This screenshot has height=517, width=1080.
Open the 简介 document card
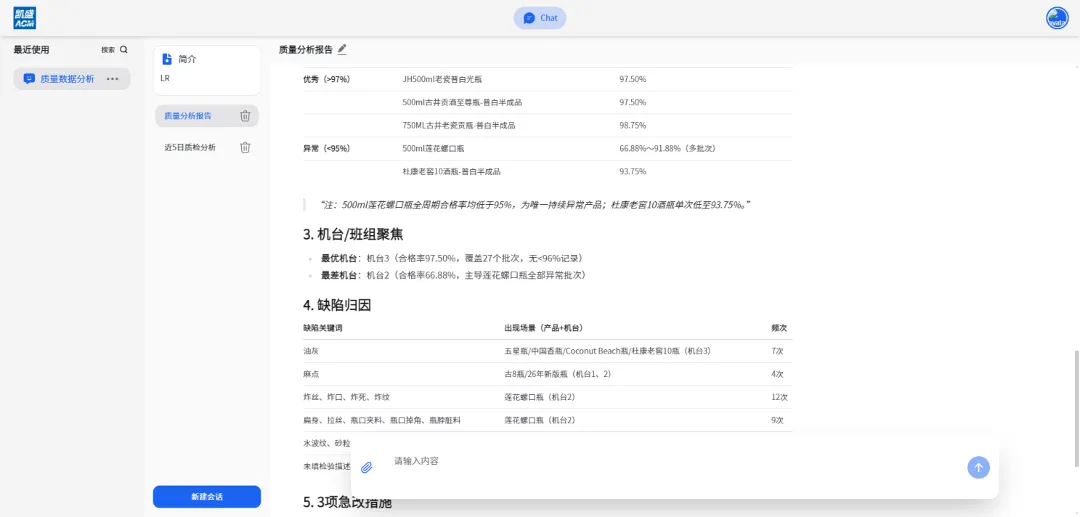[207, 70]
